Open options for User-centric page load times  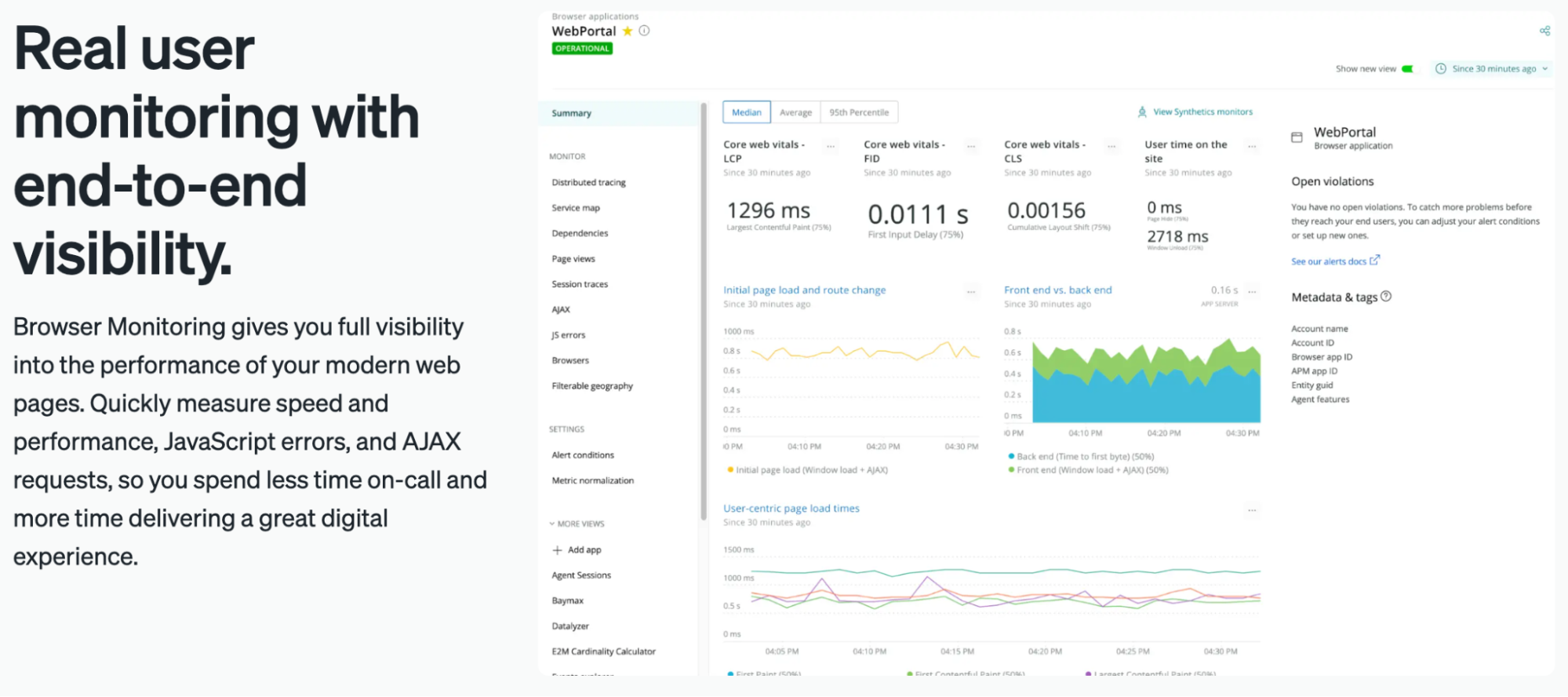[x=1252, y=510]
